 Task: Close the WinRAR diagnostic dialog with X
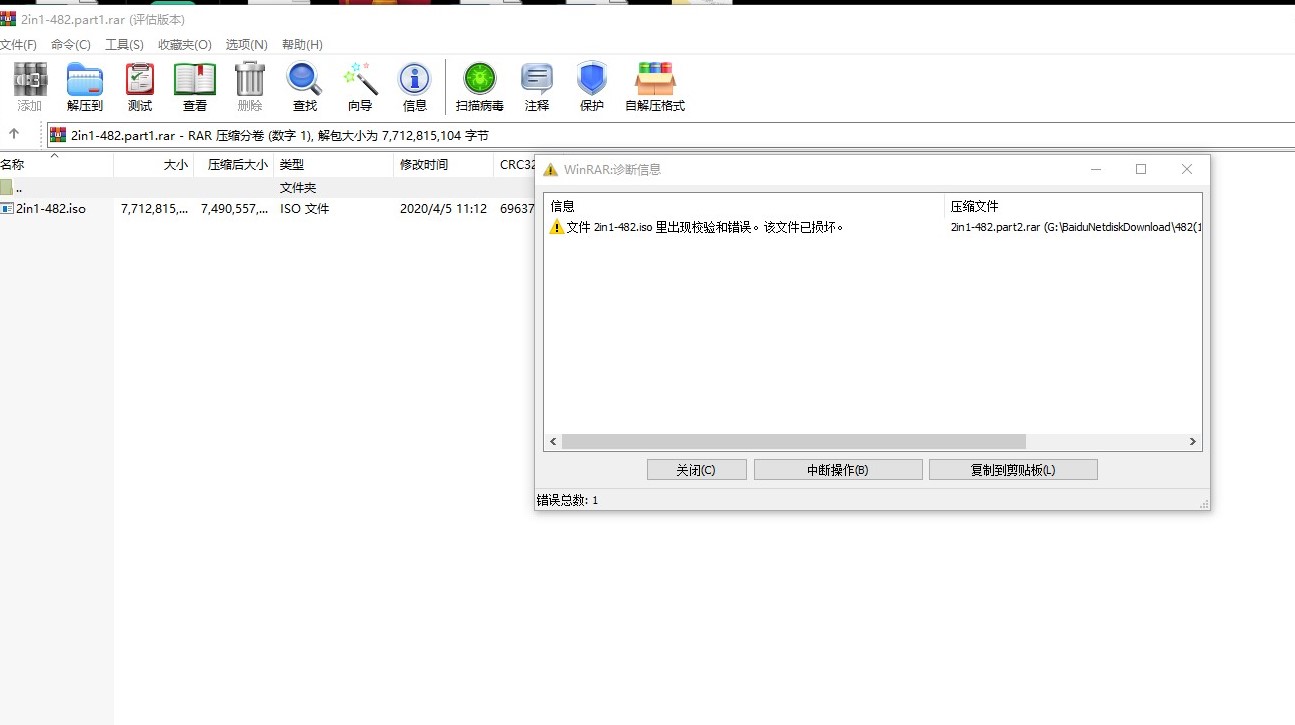pos(1187,169)
